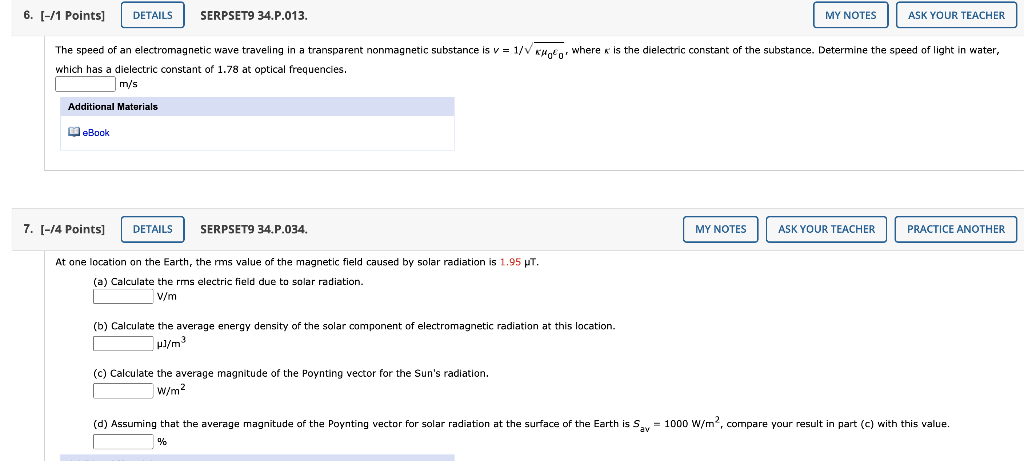1024x461 pixels.
Task: Focus the W/m² Poynting vector field
Action: pos(123,391)
